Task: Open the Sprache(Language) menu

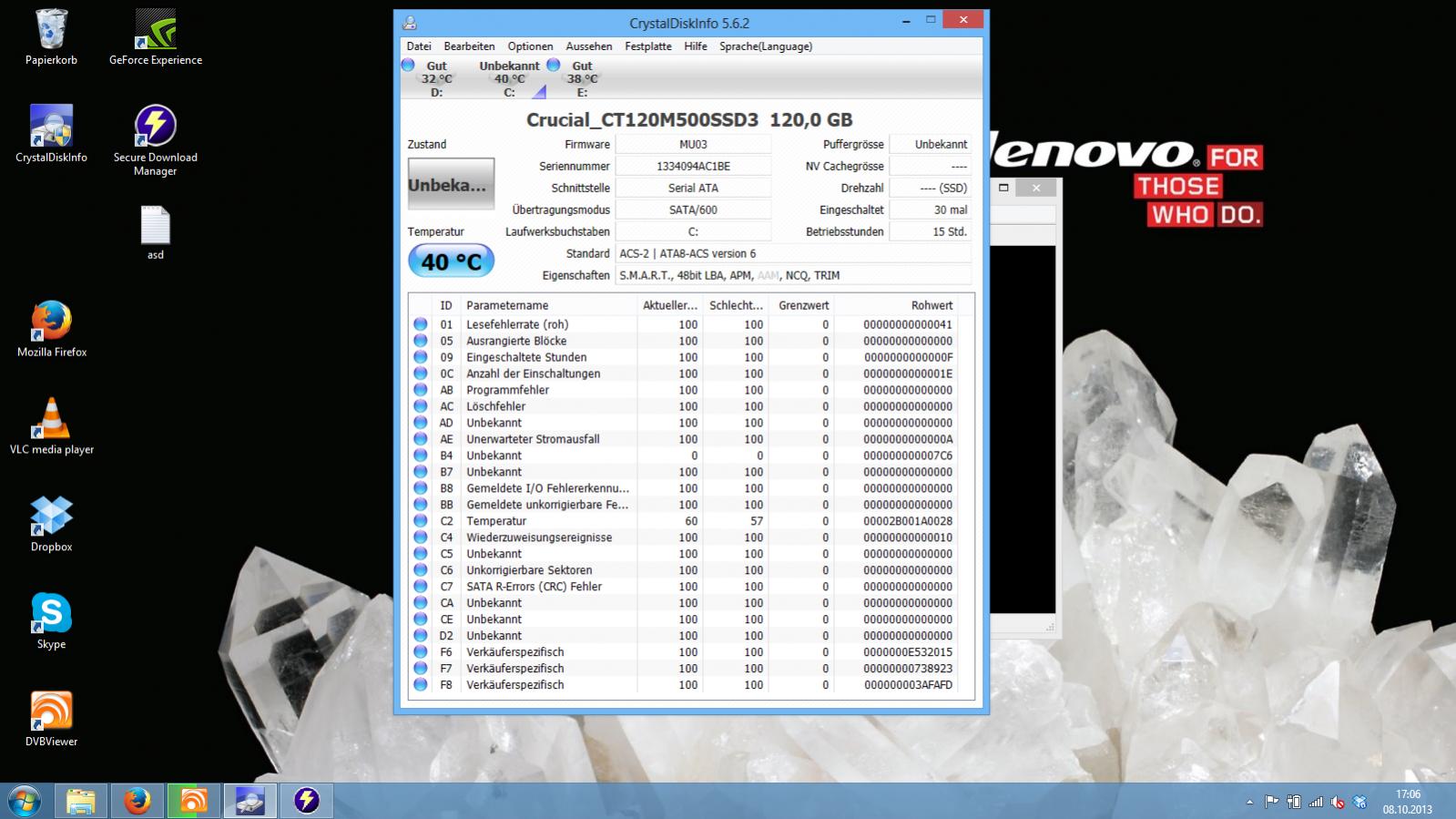Action: [x=766, y=46]
